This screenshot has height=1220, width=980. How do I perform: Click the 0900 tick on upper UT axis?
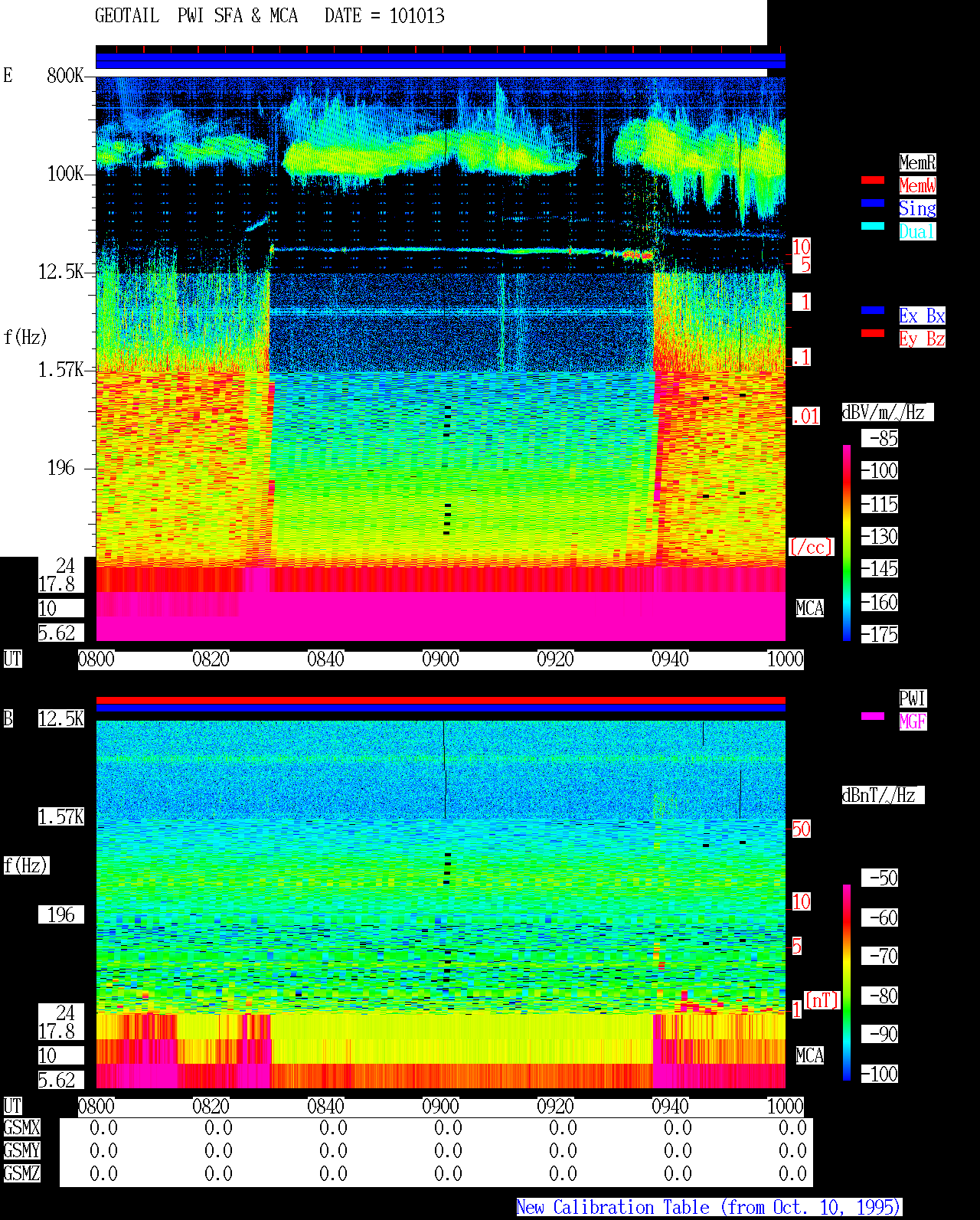click(x=441, y=659)
